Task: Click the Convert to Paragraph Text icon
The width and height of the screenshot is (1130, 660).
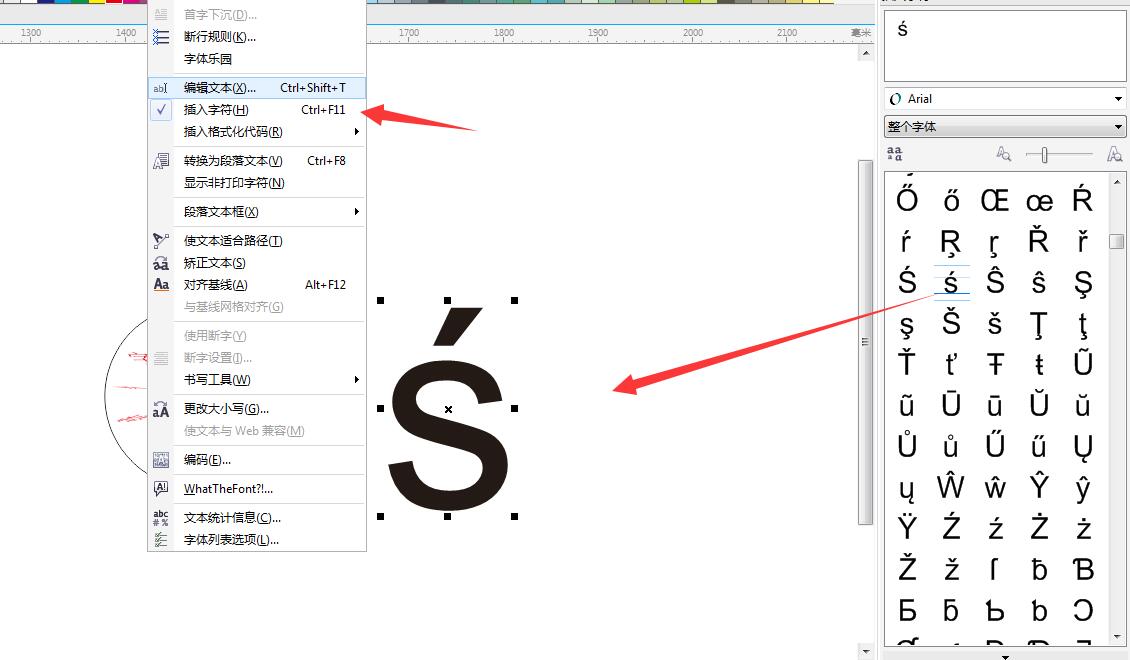Action: [161, 161]
